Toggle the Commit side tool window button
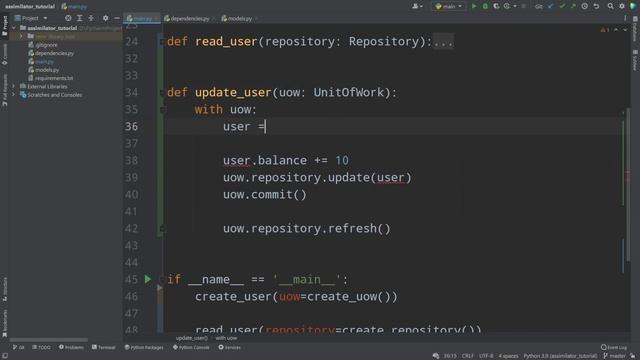This screenshot has width=640, height=360. pos(4,54)
